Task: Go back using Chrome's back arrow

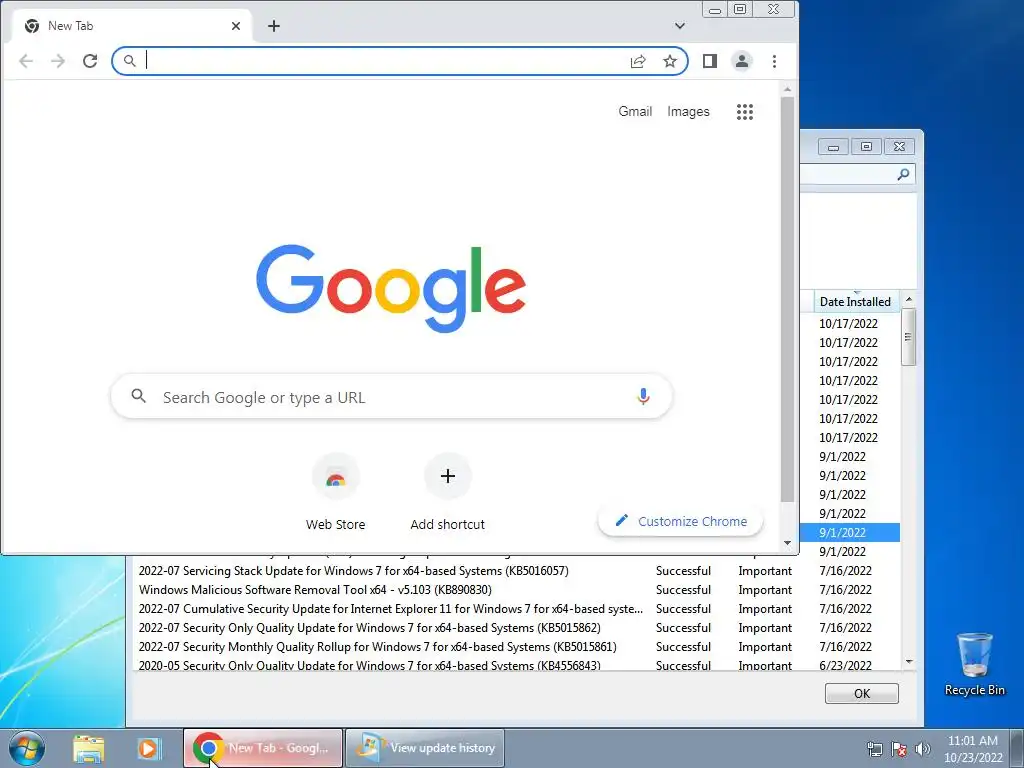Action: [26, 61]
